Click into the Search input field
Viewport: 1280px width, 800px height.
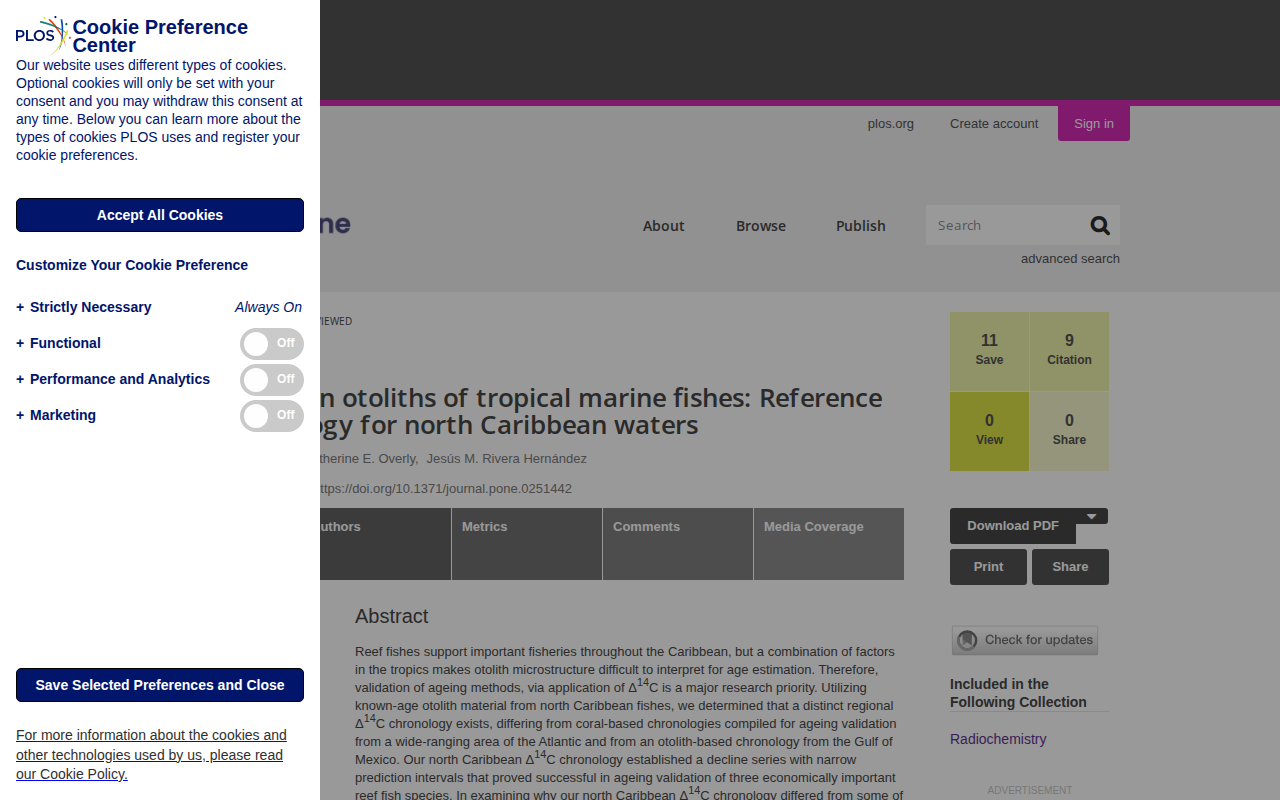1005,226
